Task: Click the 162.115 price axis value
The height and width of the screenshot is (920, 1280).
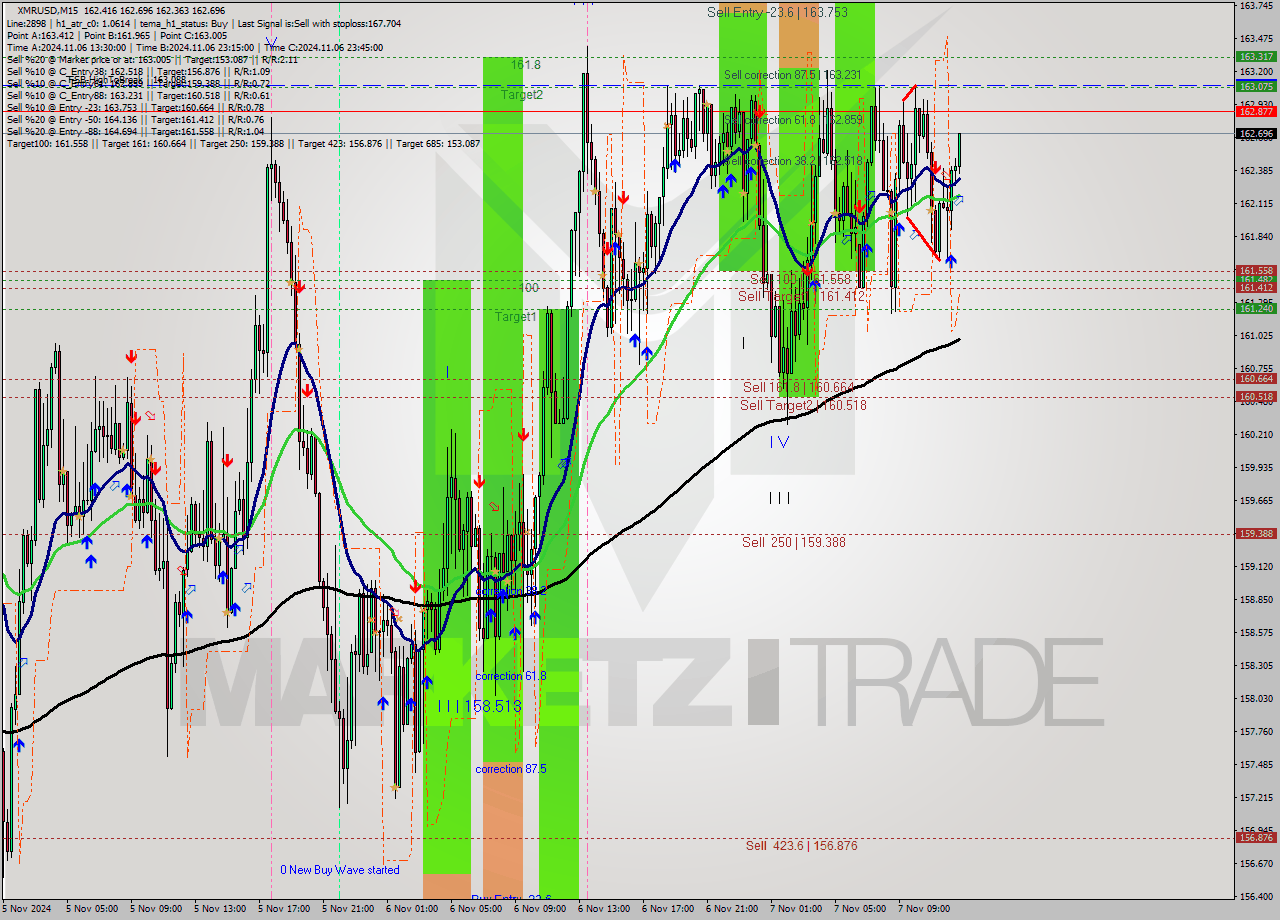Action: point(1256,203)
